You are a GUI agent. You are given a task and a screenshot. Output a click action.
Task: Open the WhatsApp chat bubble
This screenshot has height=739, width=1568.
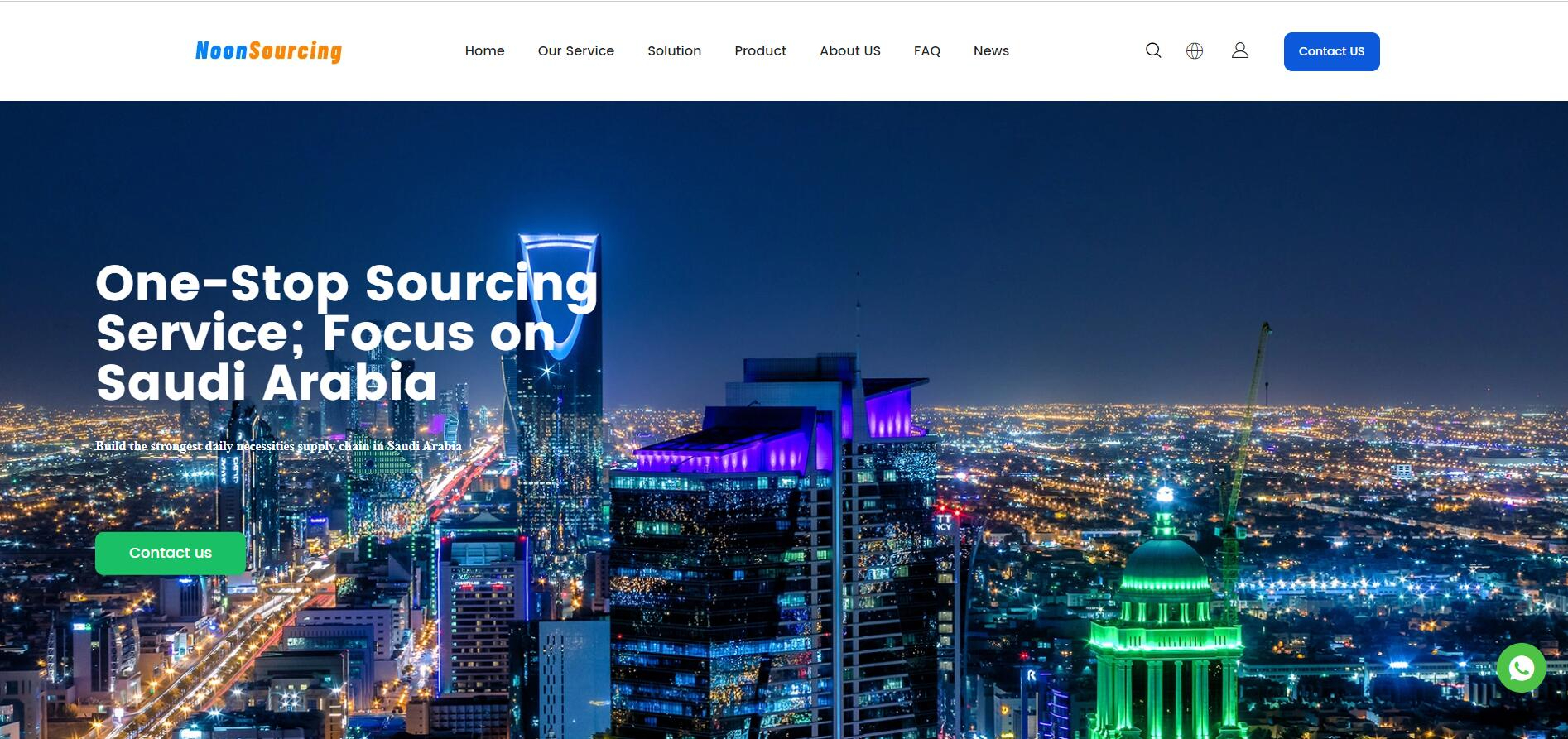[1522, 668]
